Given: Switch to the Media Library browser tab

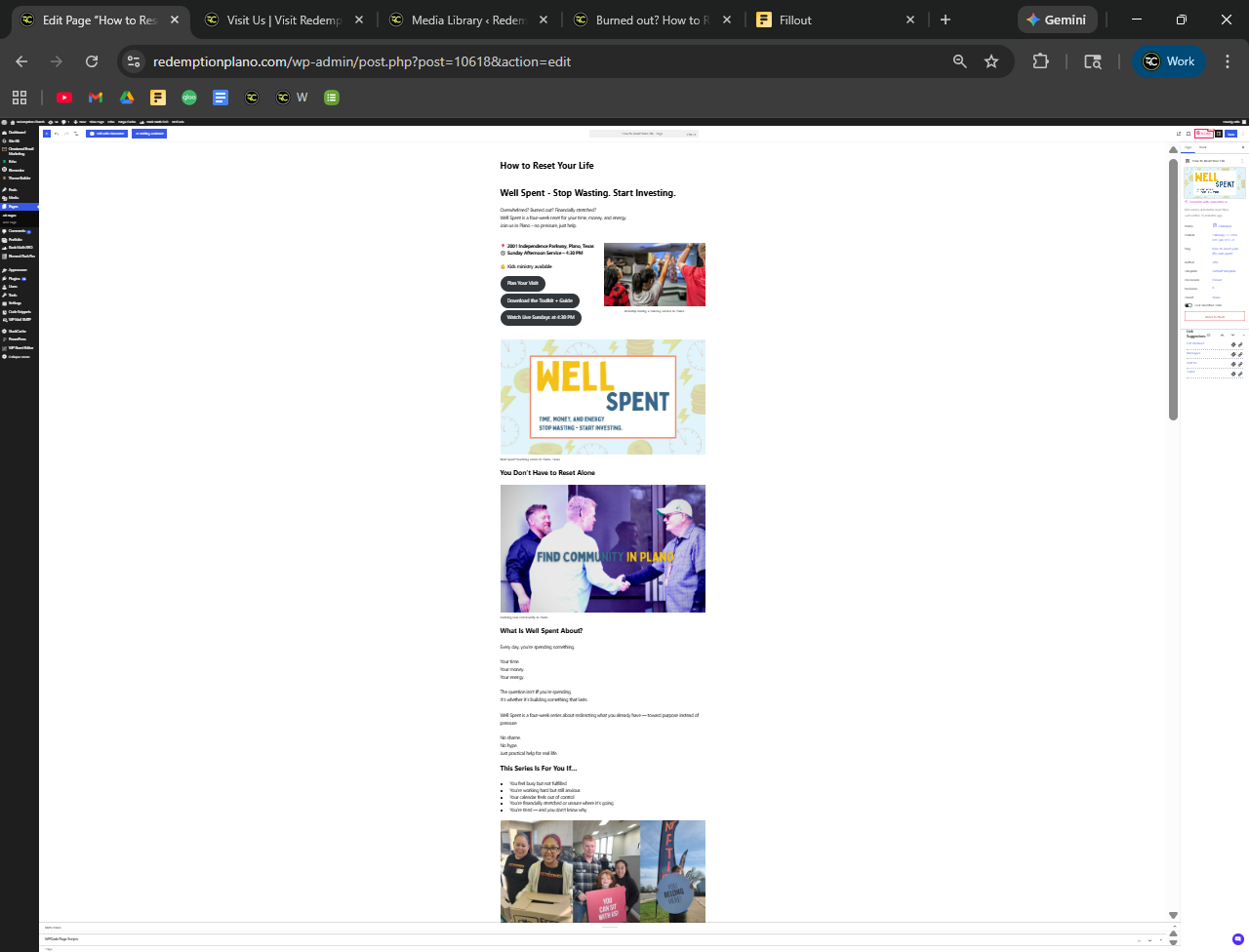Looking at the screenshot, I should [x=467, y=20].
